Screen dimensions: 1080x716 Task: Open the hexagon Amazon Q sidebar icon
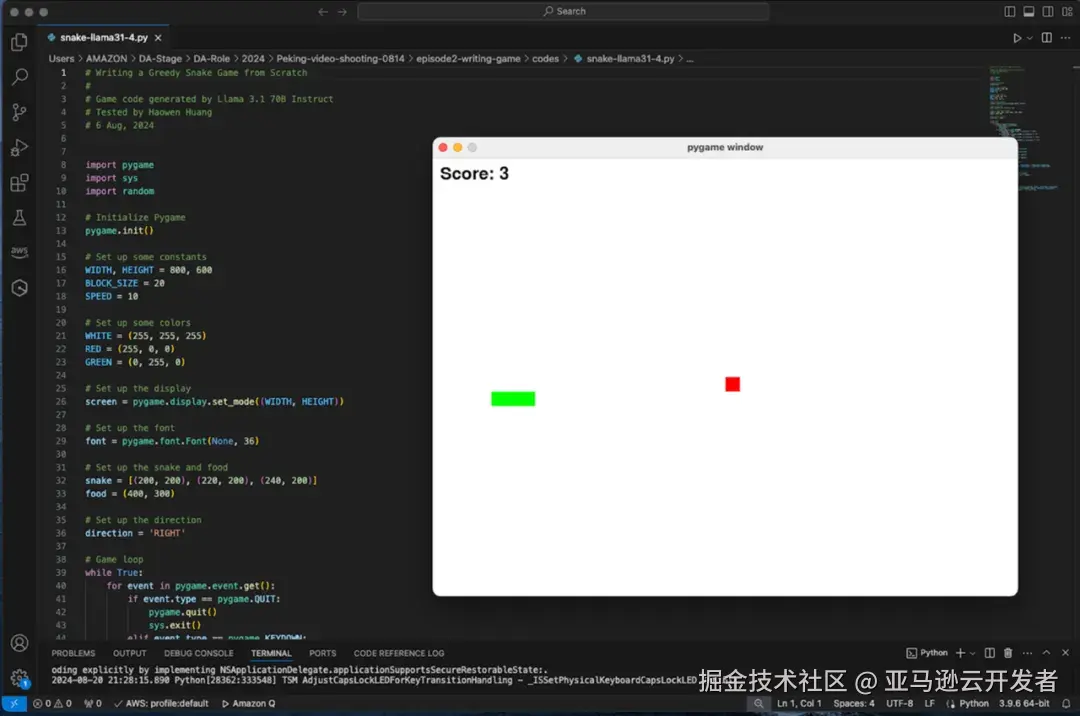click(19, 288)
